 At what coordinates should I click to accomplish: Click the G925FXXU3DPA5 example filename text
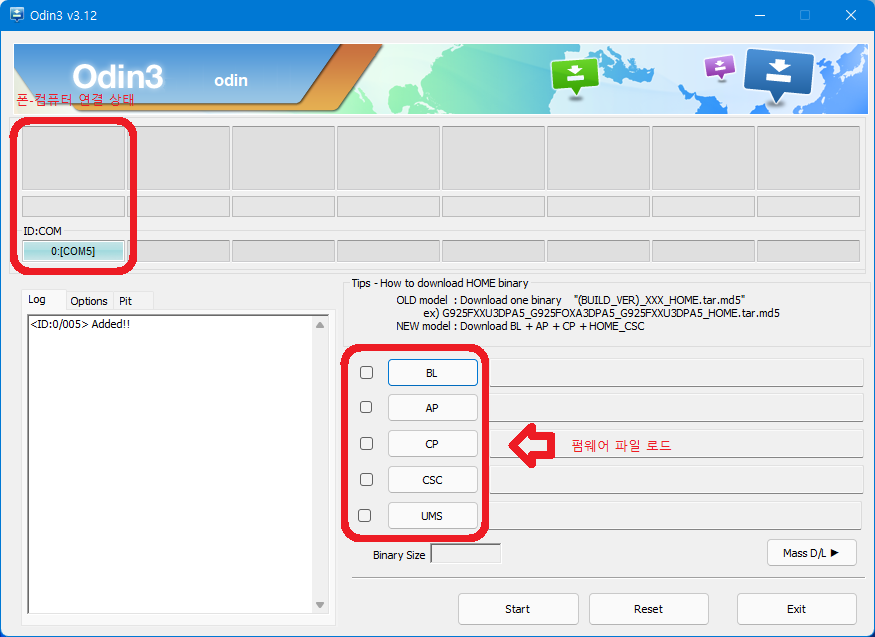pos(611,313)
